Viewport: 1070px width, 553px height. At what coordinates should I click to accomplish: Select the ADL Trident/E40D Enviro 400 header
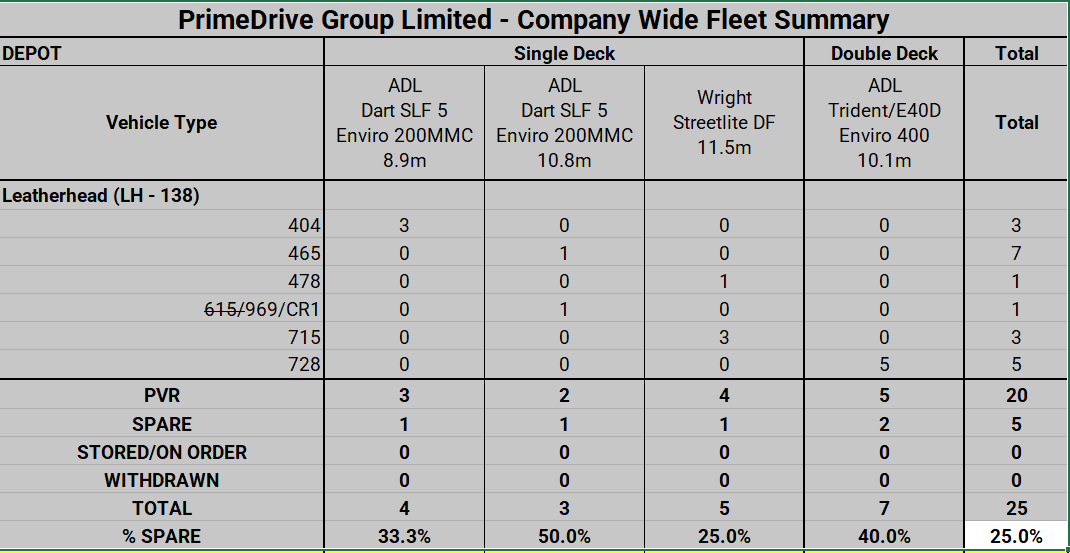point(884,123)
